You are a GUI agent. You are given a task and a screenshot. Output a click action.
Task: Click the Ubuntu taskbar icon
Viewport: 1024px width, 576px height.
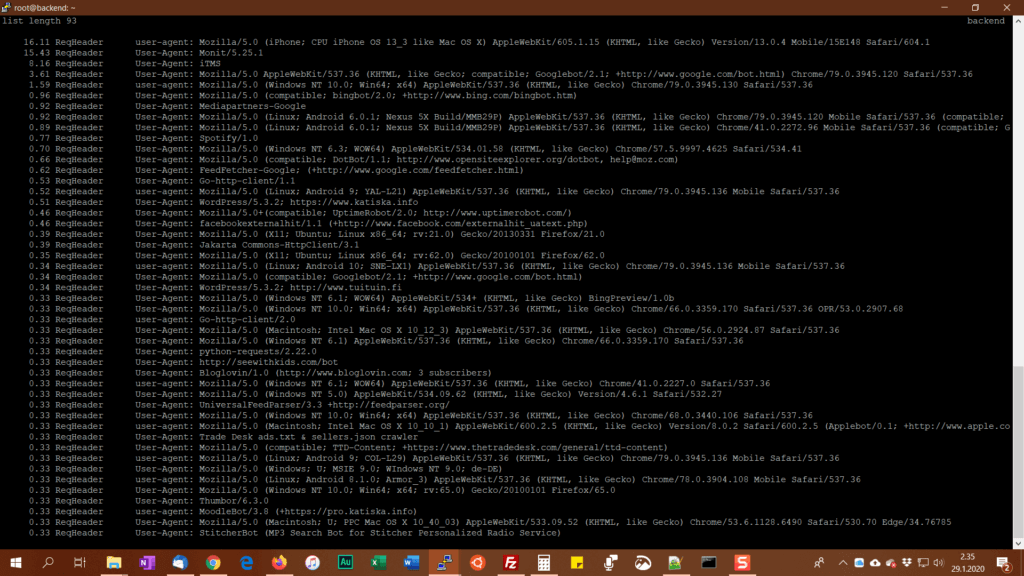(477, 563)
